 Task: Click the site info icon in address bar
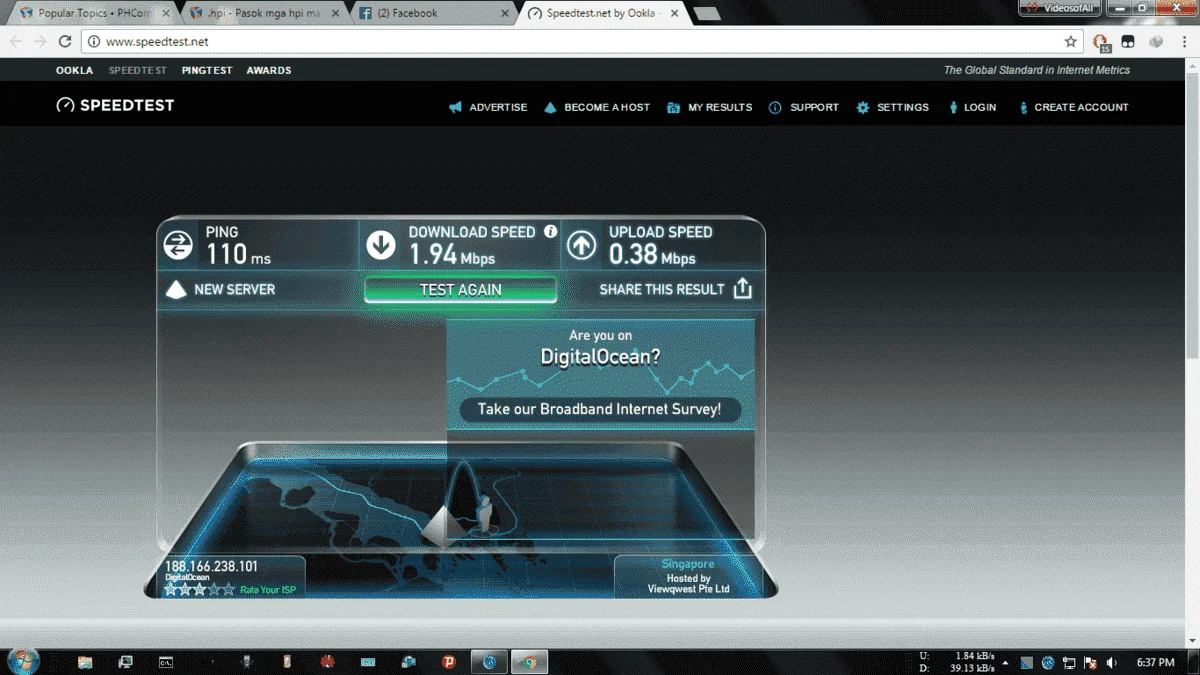94,42
